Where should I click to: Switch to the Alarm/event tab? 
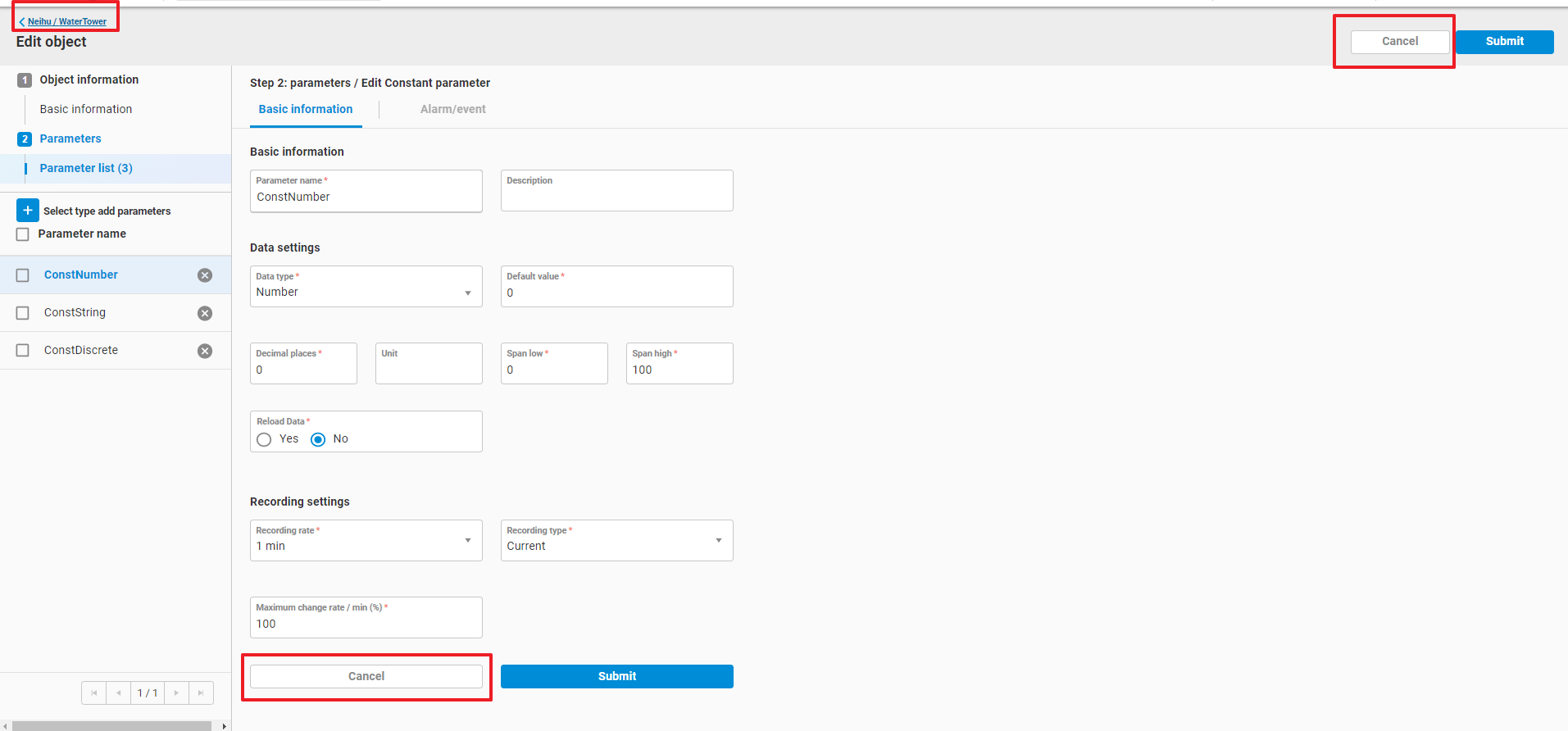[452, 109]
